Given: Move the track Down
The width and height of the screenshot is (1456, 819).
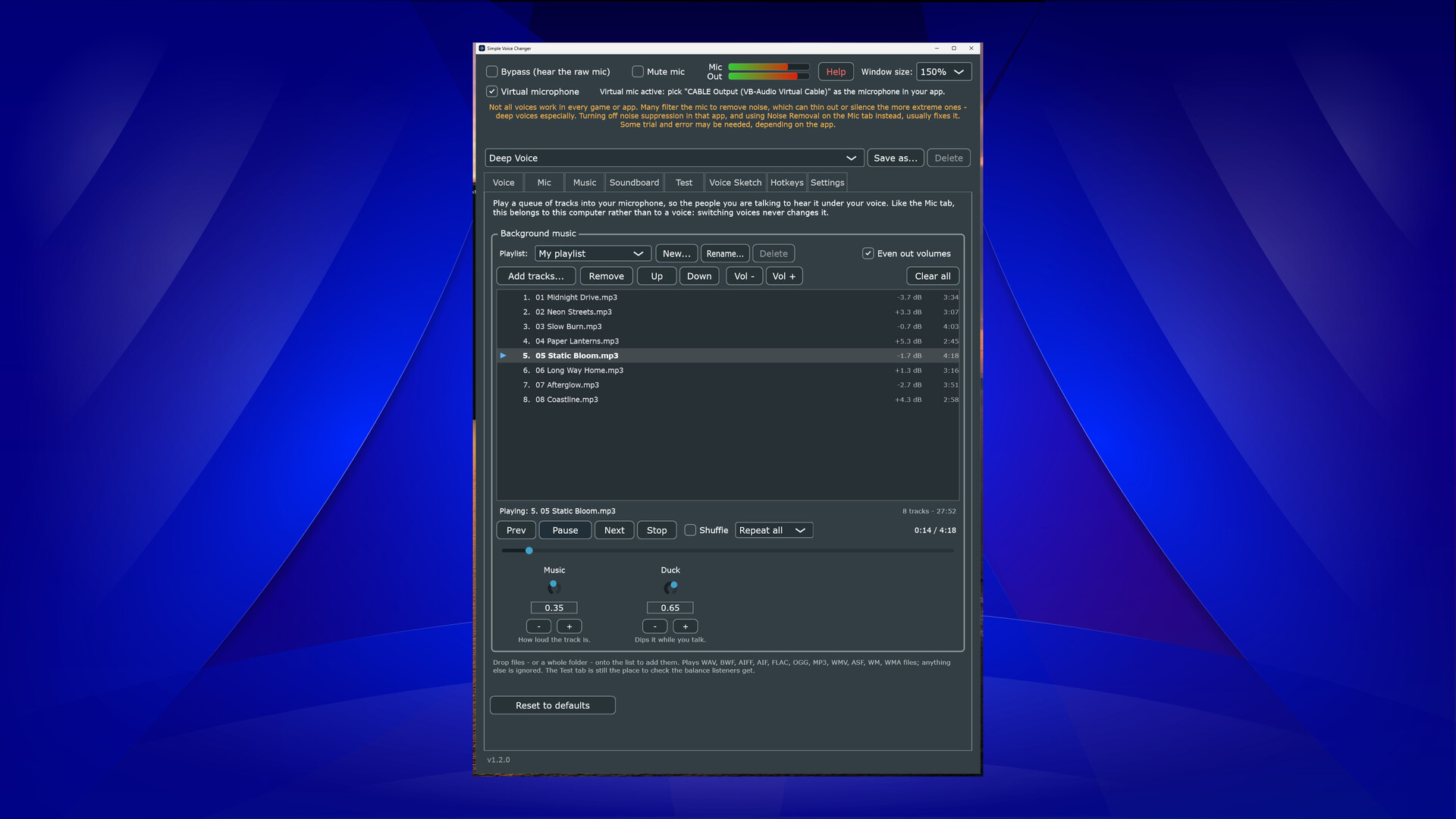Looking at the screenshot, I should click(x=699, y=276).
